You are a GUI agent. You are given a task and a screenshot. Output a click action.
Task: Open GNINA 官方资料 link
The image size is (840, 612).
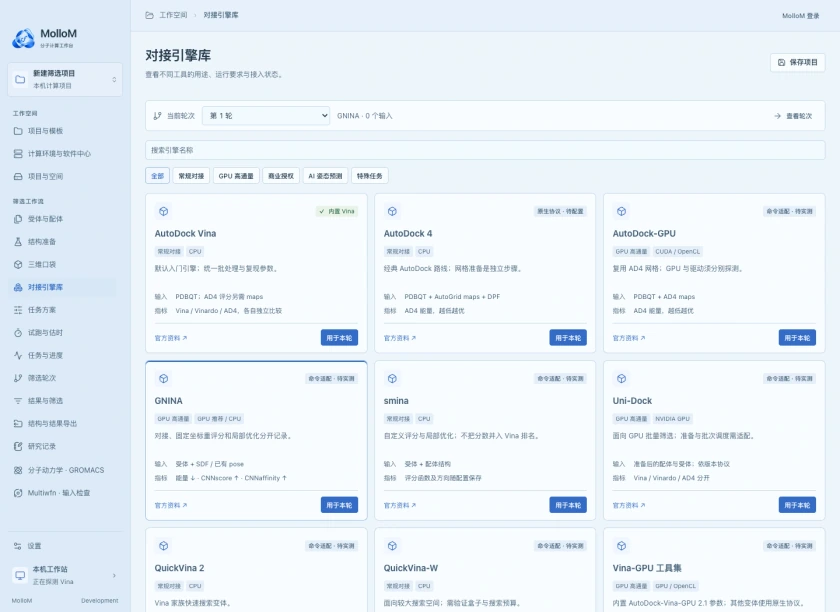171,505
